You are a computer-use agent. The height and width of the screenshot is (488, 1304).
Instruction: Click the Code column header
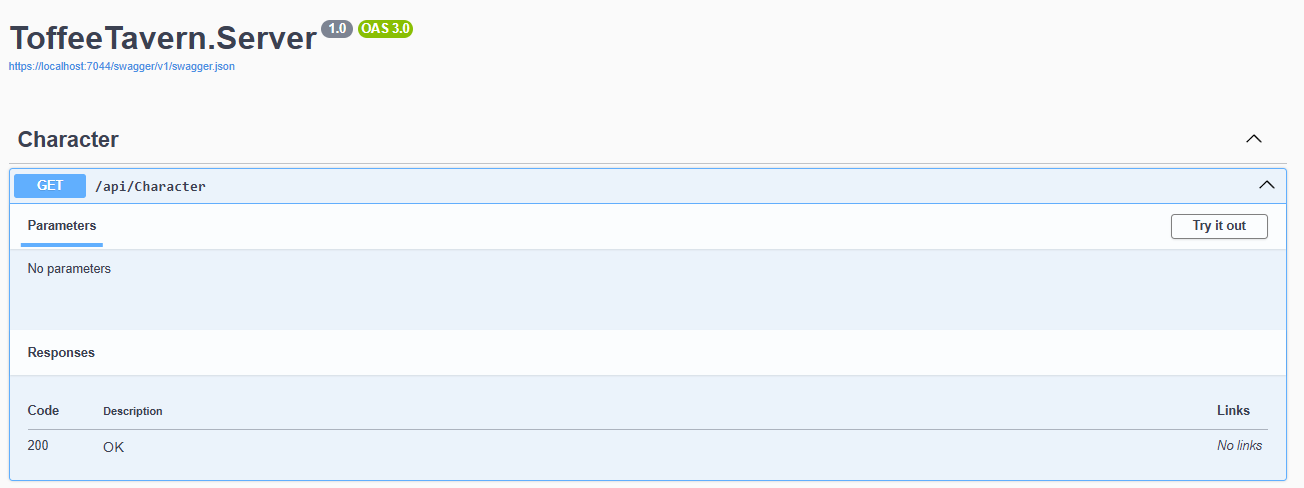(43, 410)
